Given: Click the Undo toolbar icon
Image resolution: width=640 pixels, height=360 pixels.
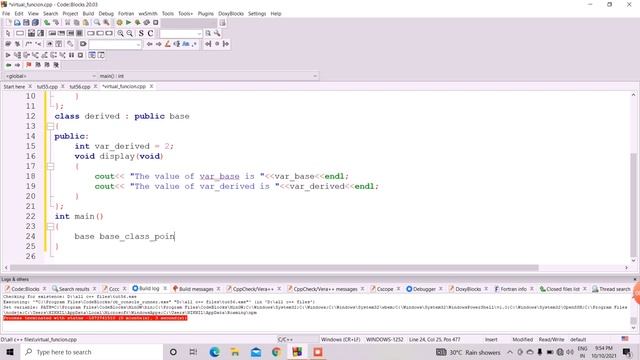Looking at the screenshot, I should (47, 23).
